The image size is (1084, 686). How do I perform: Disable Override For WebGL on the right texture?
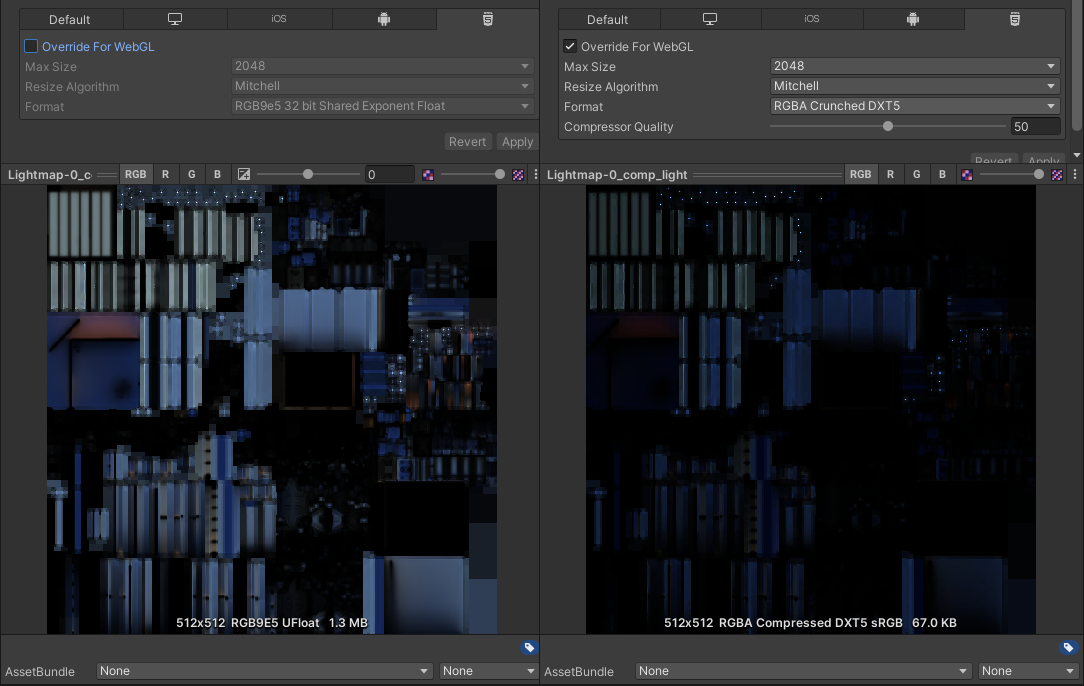(569, 46)
